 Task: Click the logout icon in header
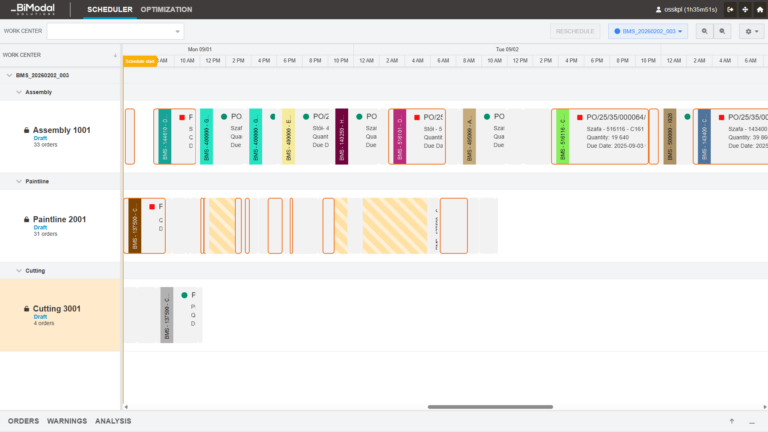(730, 9)
